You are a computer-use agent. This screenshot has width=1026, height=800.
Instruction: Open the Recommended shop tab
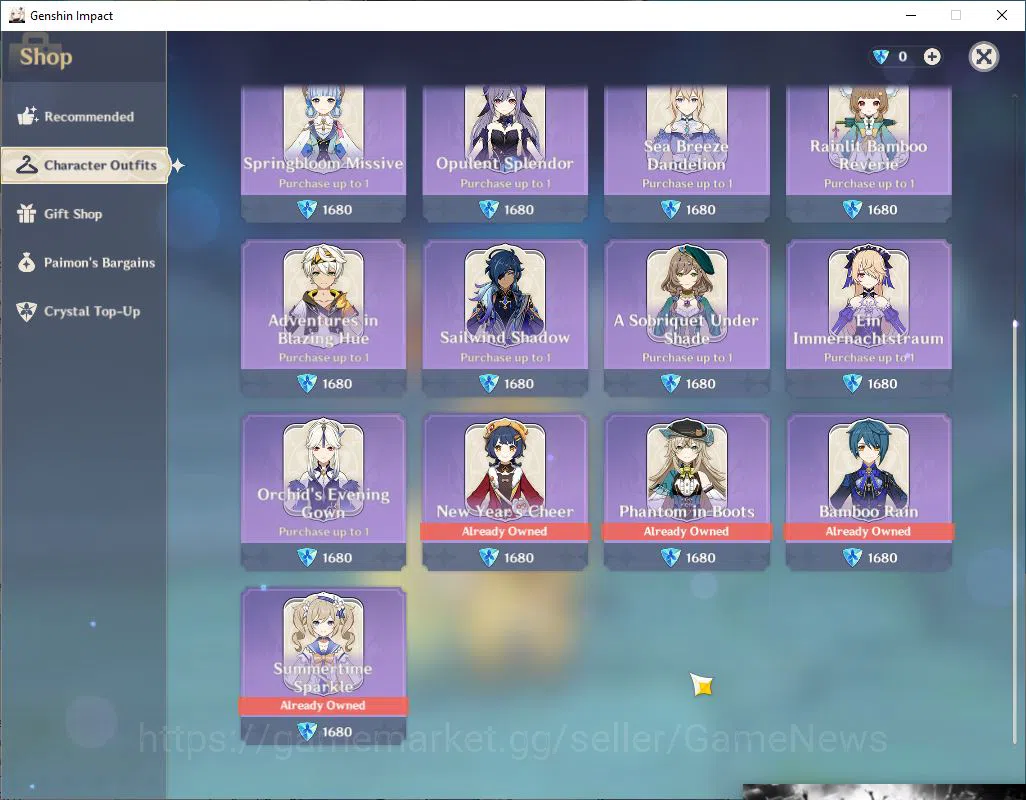83,116
